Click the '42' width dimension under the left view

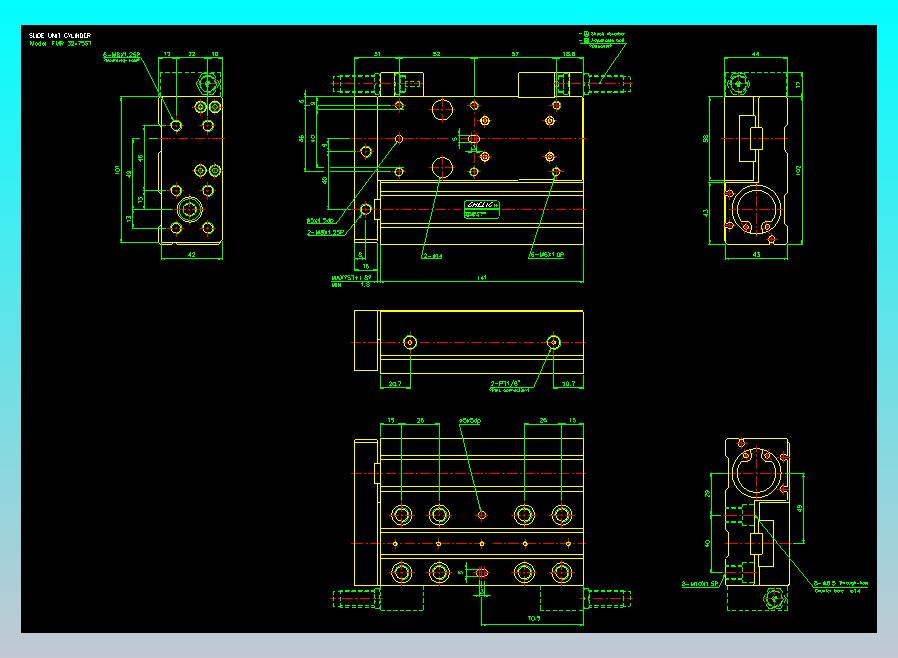tap(192, 255)
